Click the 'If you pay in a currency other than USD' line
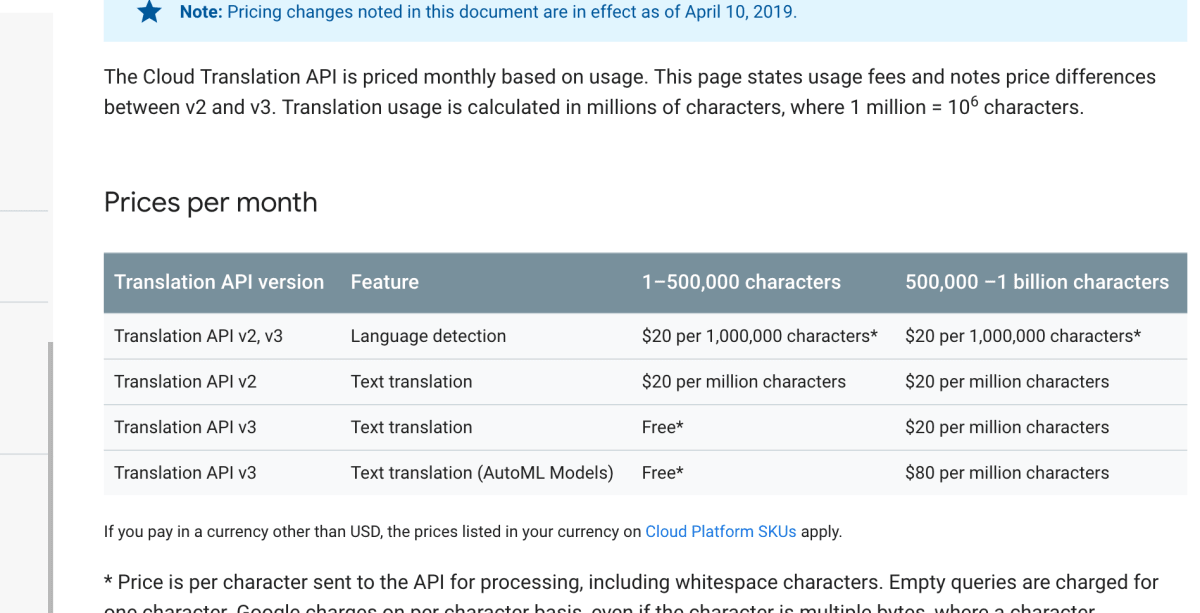The width and height of the screenshot is (1200, 613). (473, 532)
